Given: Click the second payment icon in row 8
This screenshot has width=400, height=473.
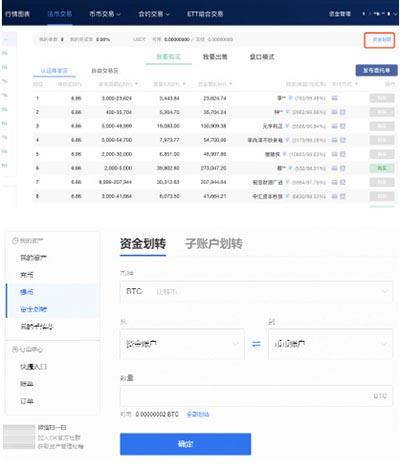Looking at the screenshot, I should pos(342,196).
